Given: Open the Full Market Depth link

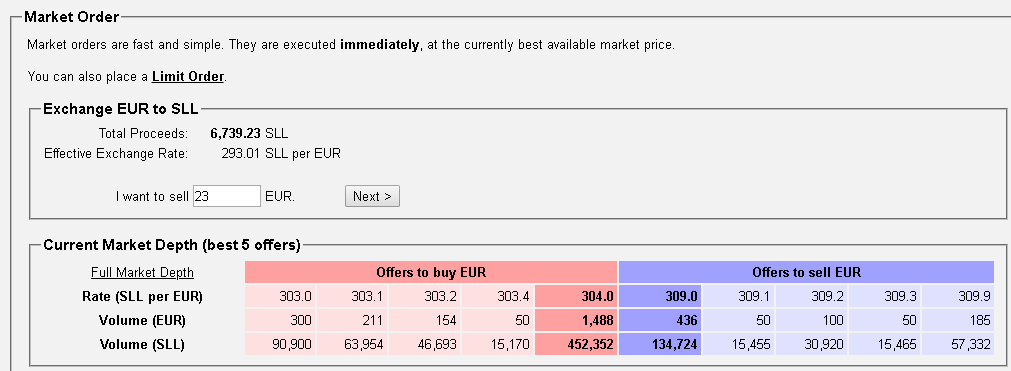Looking at the screenshot, I should click(142, 272).
